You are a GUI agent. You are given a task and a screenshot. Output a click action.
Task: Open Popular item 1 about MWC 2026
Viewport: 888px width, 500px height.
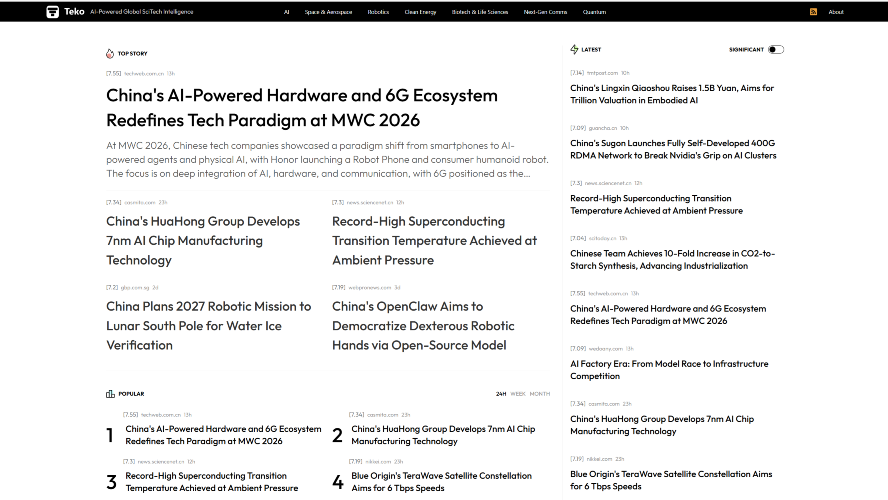[x=223, y=435]
